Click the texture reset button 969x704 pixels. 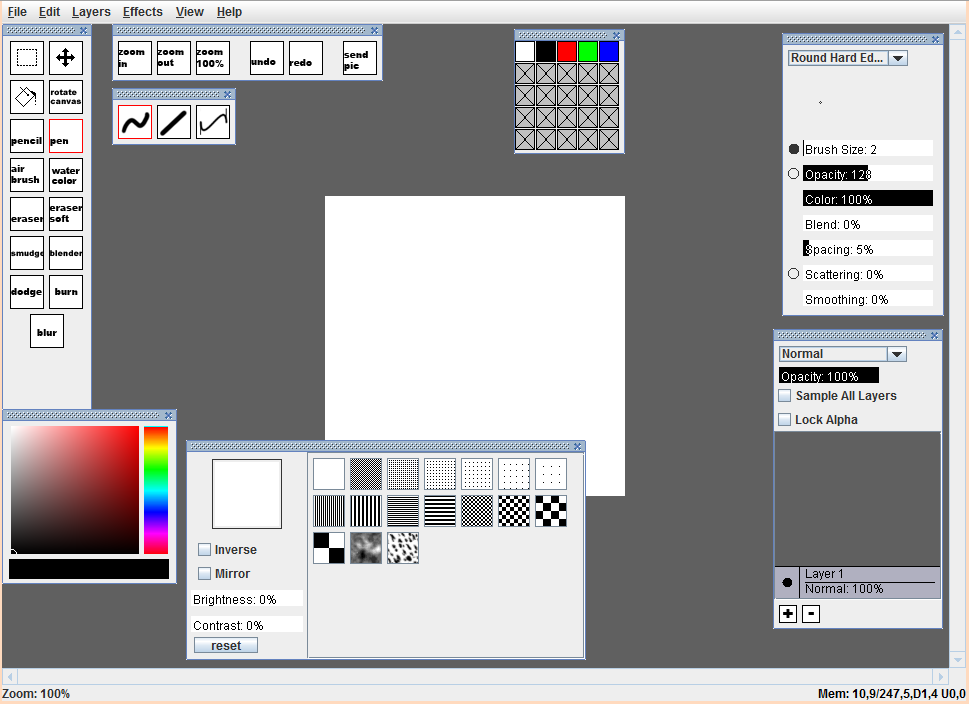coord(226,646)
